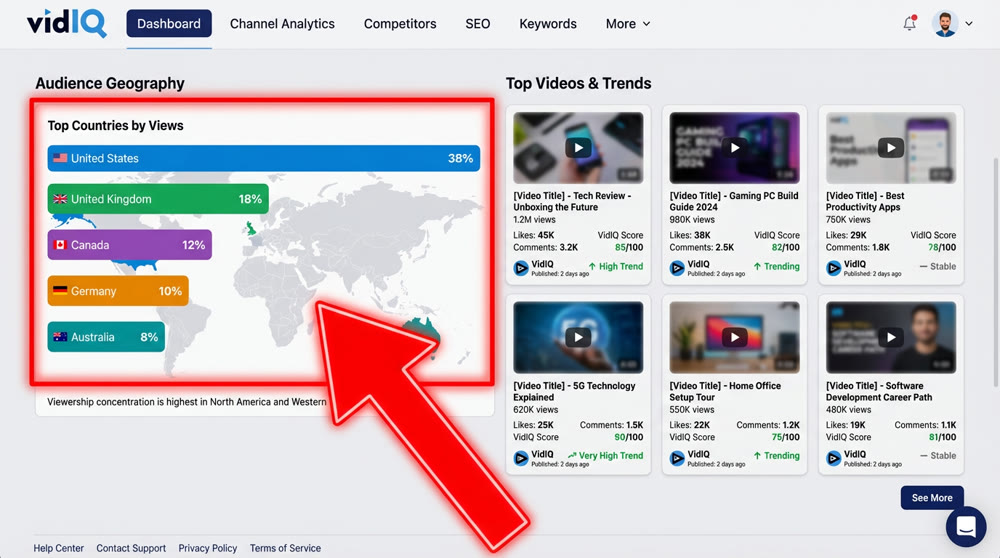Click Trending indicator on Home Office card
Viewport: 1000px width, 558px height.
pyautogui.click(x=776, y=456)
